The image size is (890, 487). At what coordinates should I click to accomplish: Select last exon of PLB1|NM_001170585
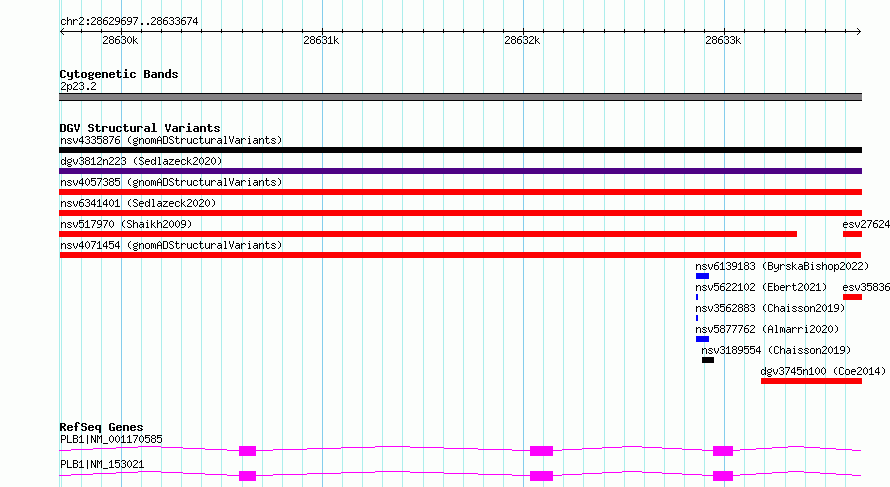(723, 451)
